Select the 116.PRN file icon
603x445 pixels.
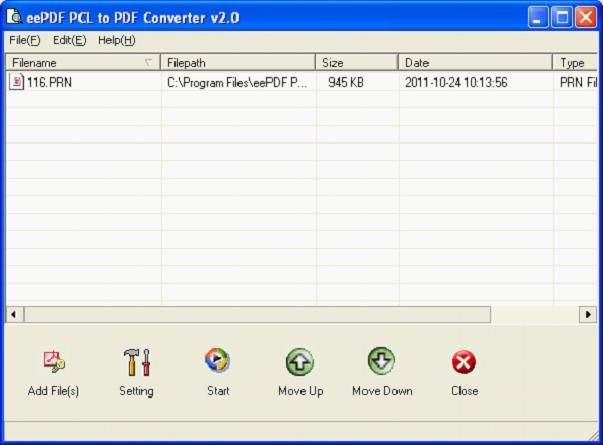17,82
